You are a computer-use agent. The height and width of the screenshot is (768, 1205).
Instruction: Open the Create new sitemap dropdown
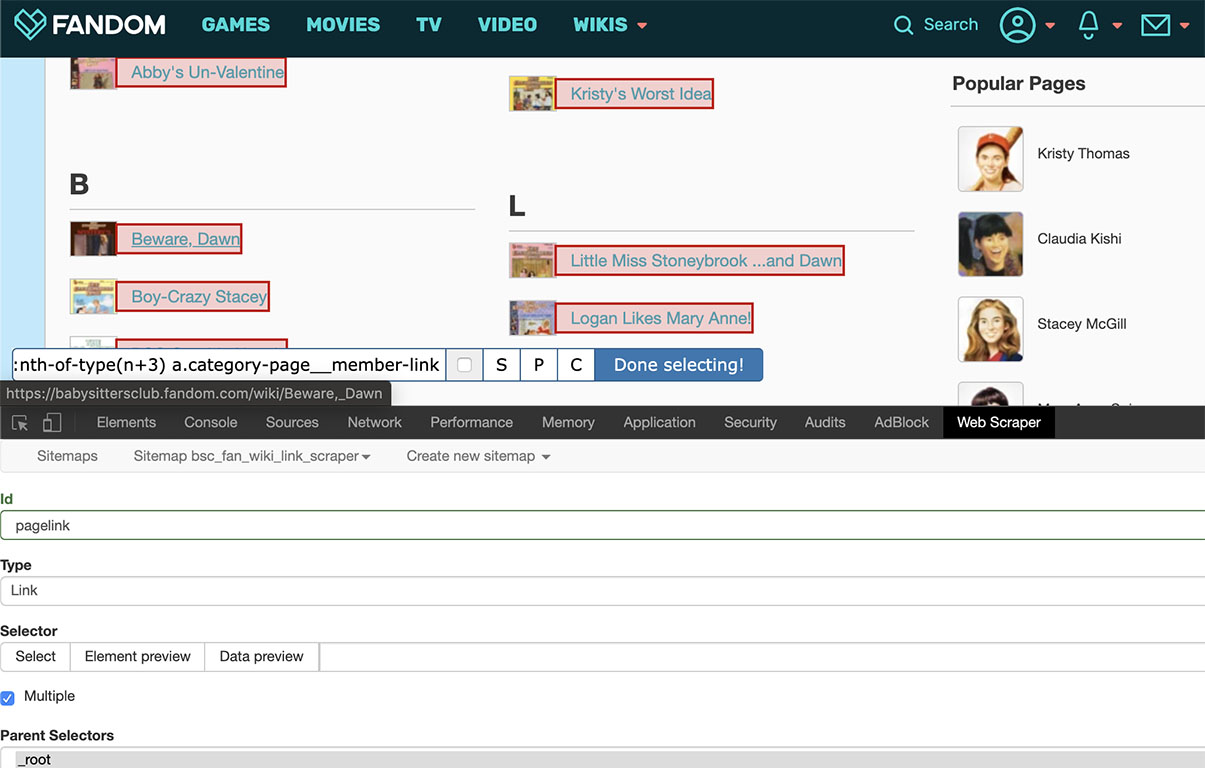coord(477,456)
